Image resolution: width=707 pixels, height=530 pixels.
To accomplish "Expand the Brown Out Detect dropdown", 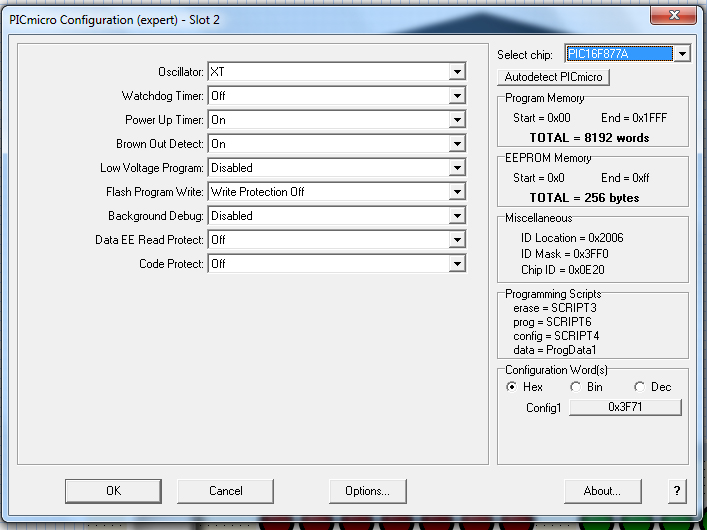I will pyautogui.click(x=337, y=143).
